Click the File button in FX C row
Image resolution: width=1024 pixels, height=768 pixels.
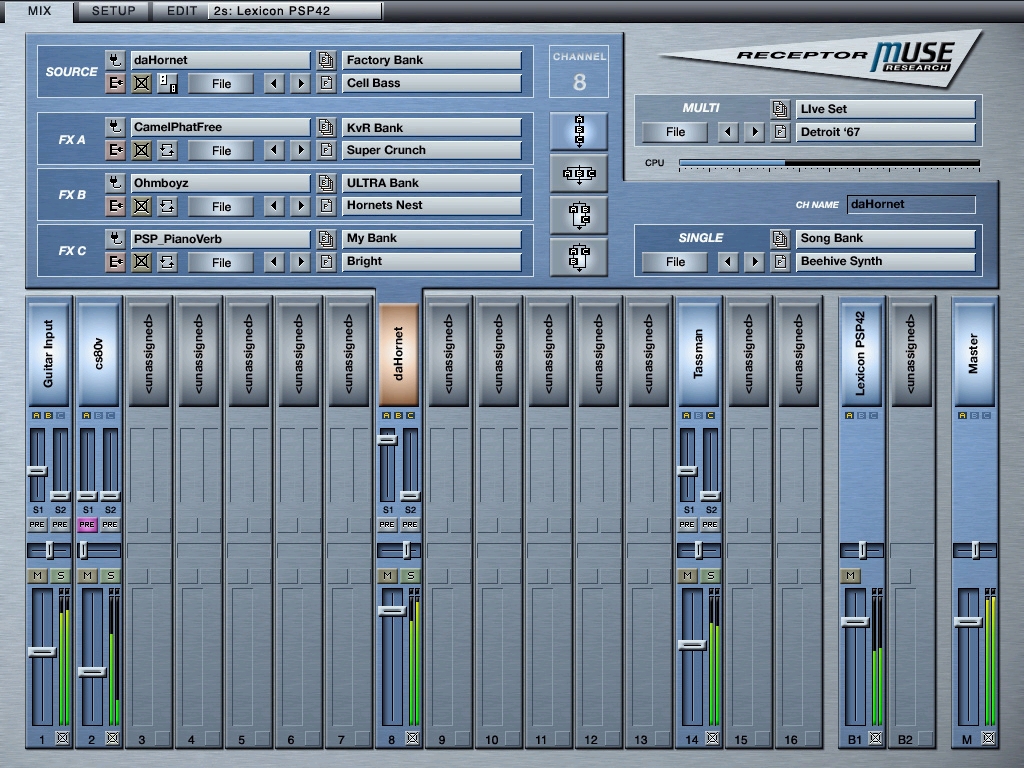[221, 263]
